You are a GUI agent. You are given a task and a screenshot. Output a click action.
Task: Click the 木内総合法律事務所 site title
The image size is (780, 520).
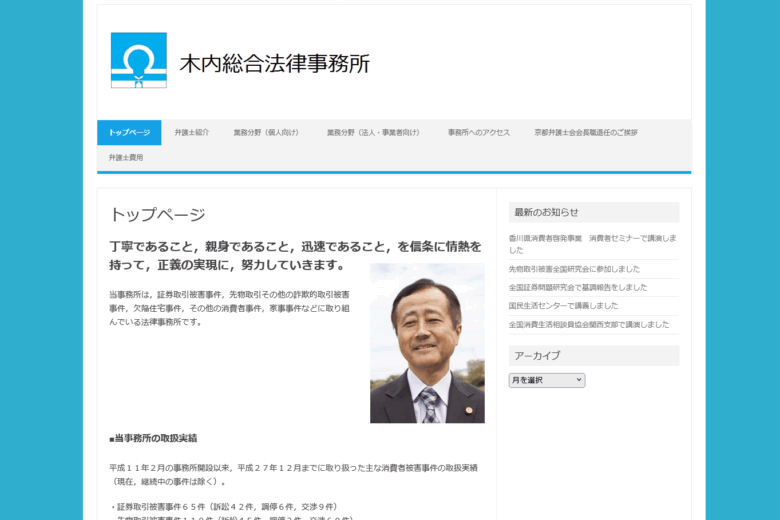[x=274, y=64]
